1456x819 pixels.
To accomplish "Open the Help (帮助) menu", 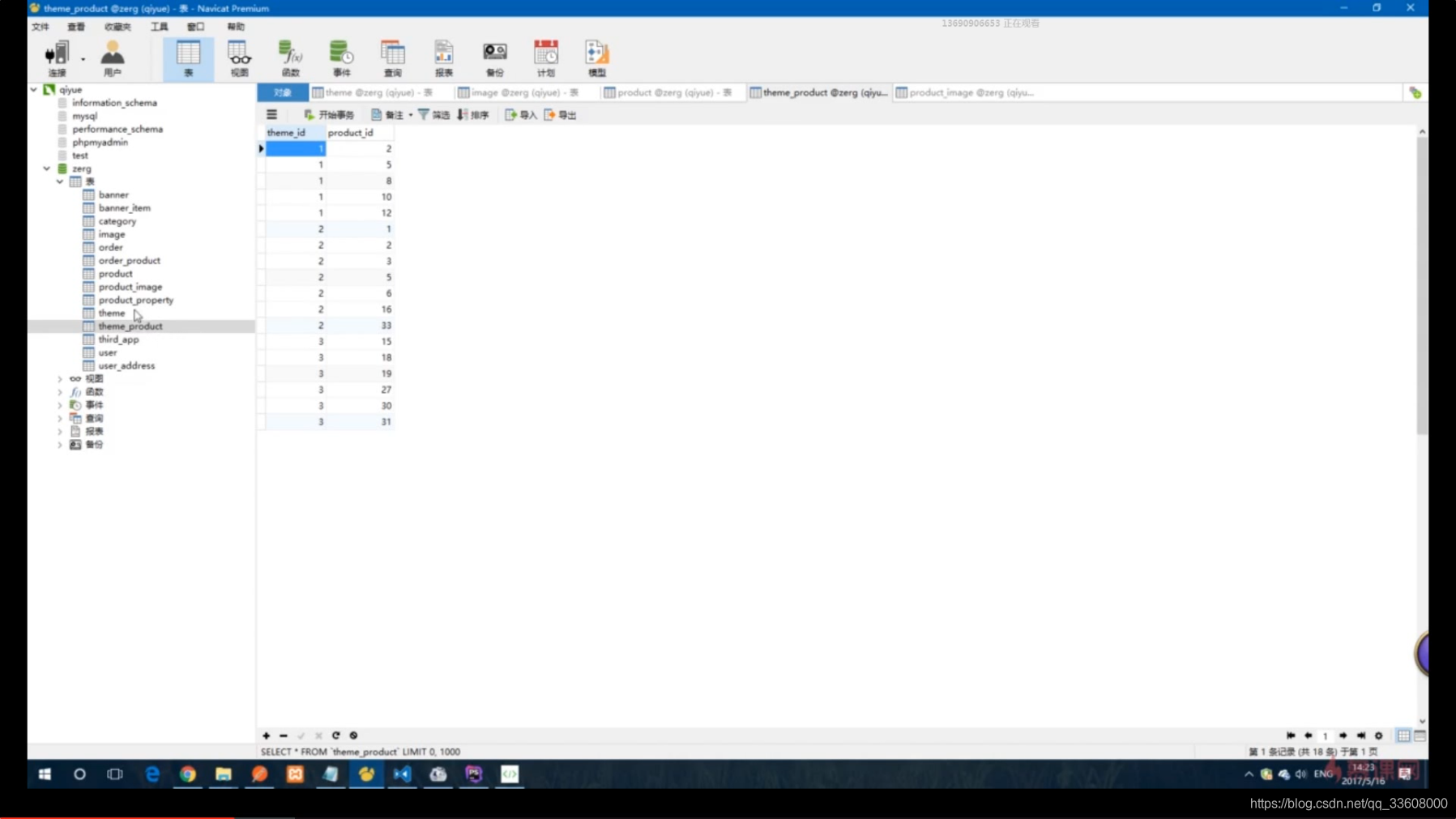I will [236, 27].
